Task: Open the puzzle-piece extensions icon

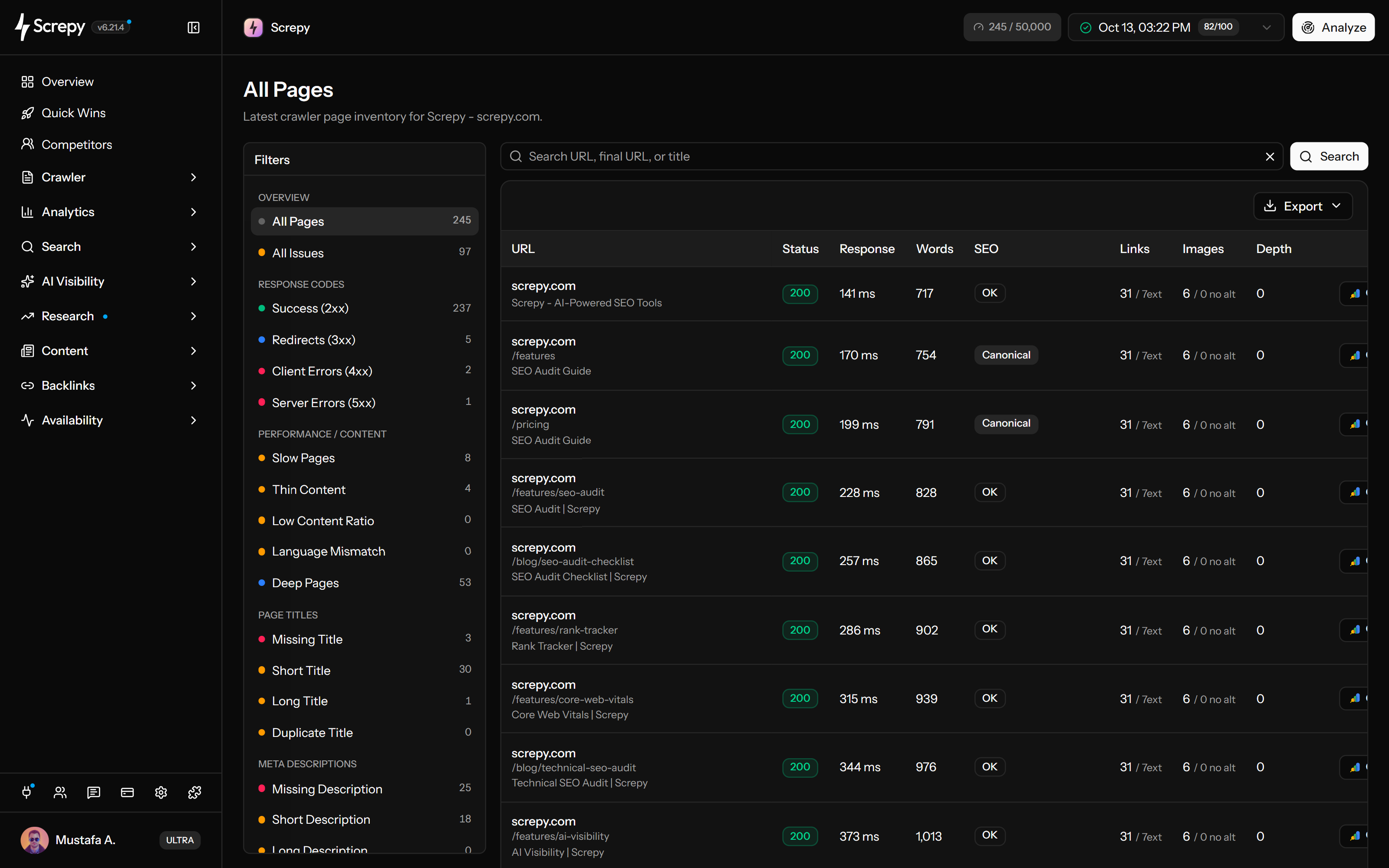Action: 194,793
